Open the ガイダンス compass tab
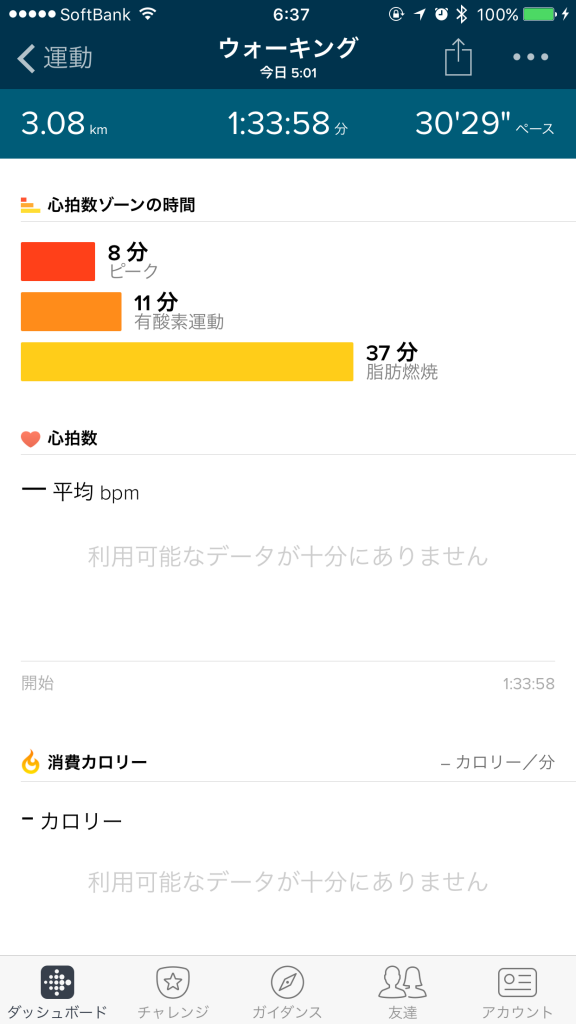Screen dimensions: 576x1024 coord(287,993)
